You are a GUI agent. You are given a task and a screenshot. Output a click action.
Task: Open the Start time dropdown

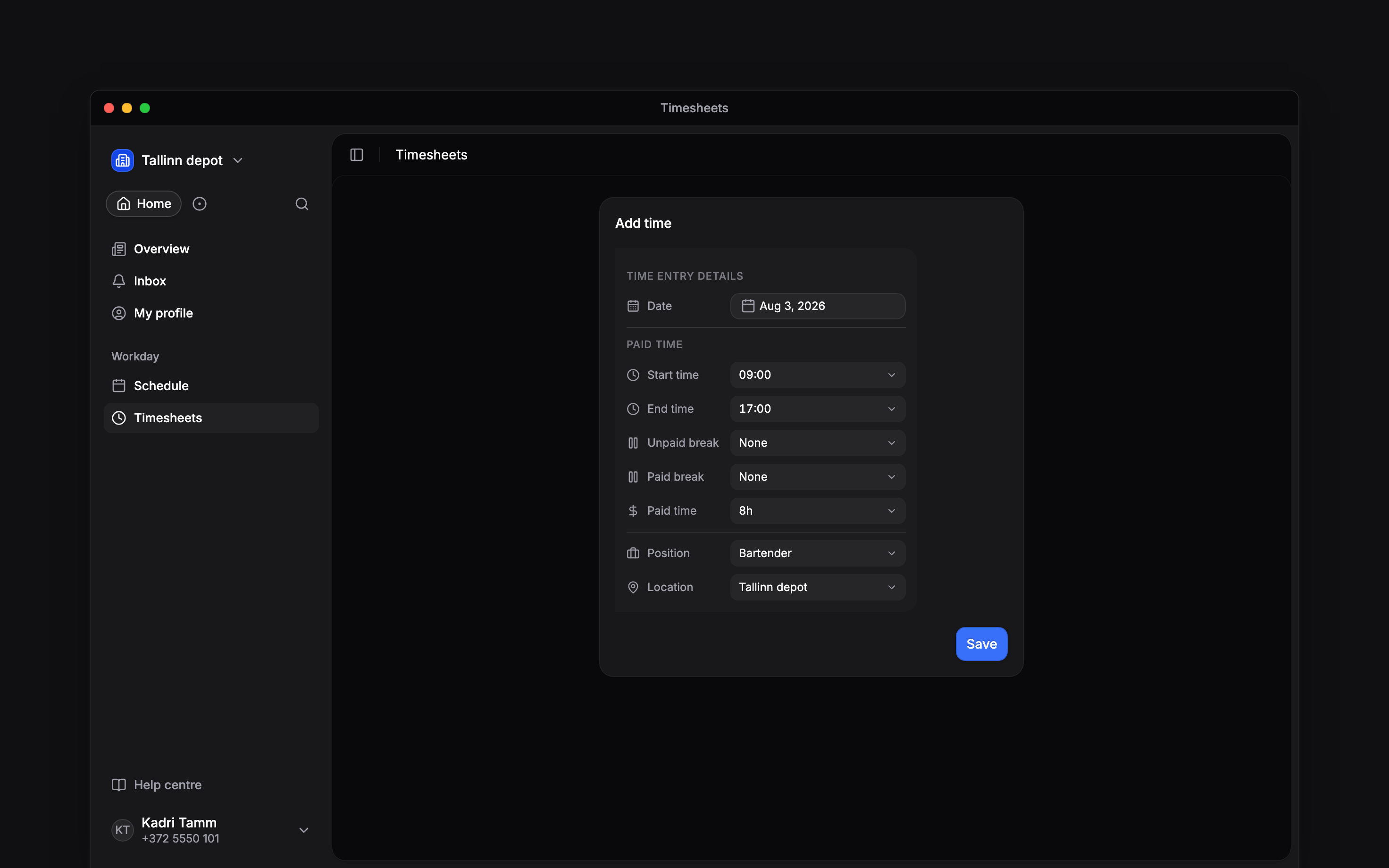click(x=817, y=375)
